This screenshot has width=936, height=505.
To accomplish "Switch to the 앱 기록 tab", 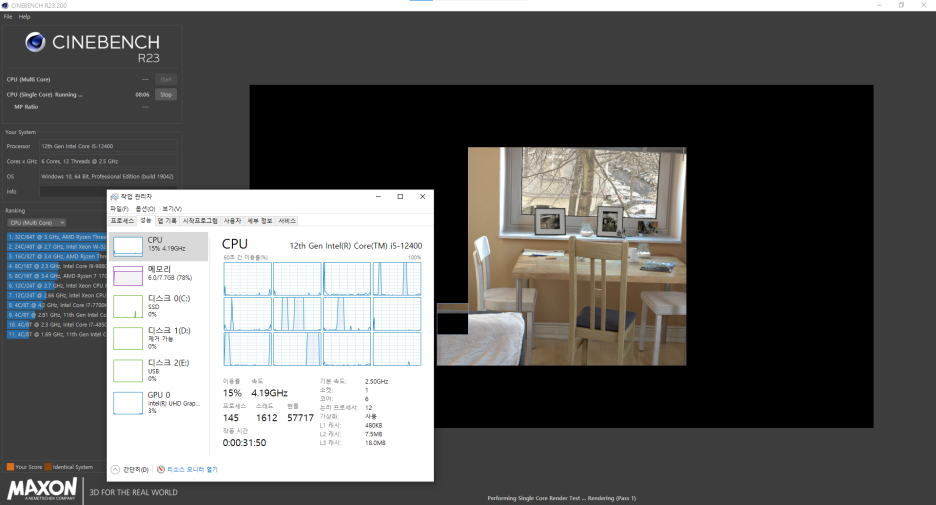I will (167, 221).
